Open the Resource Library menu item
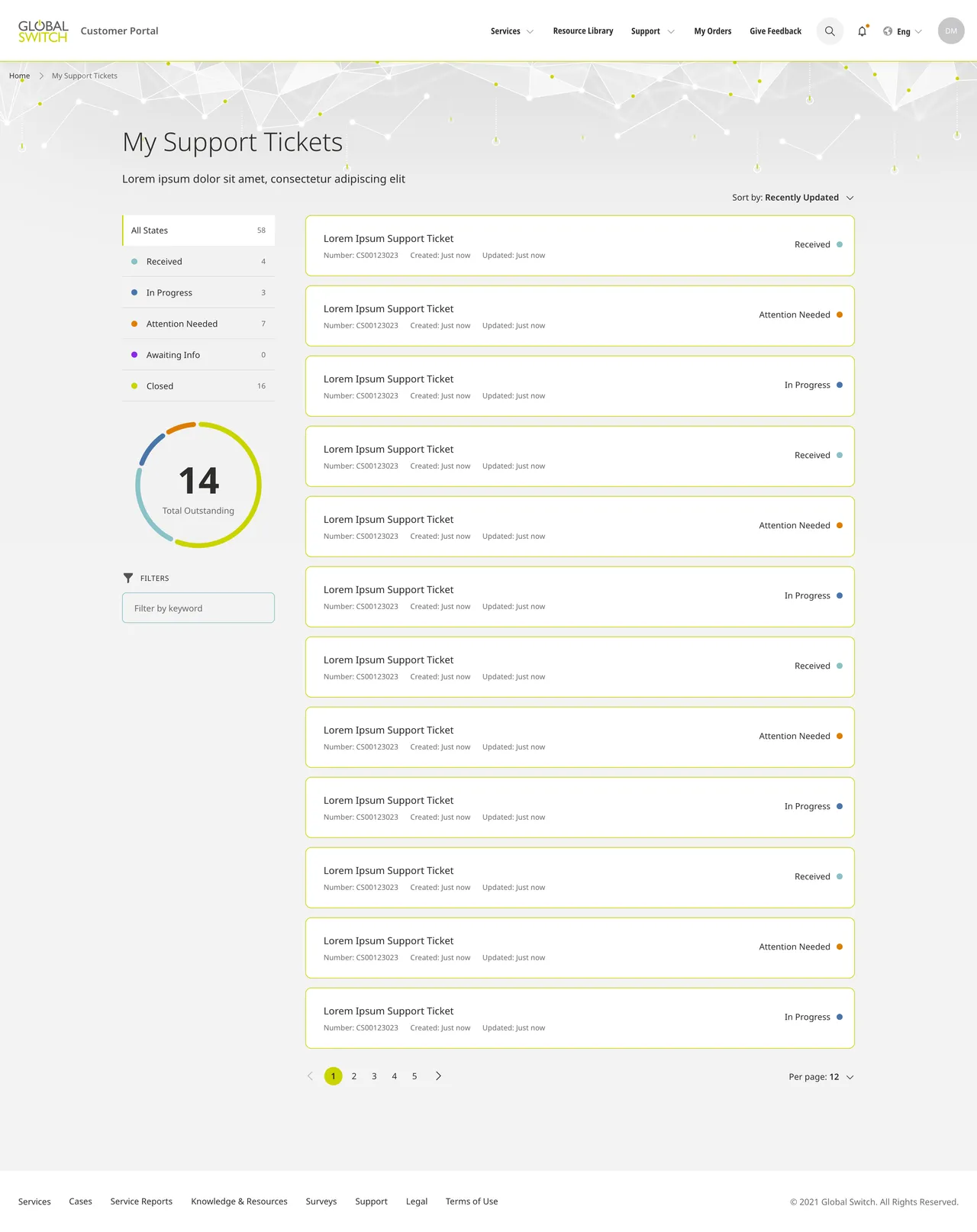Screen dimensions: 977x1232 click(x=583, y=31)
